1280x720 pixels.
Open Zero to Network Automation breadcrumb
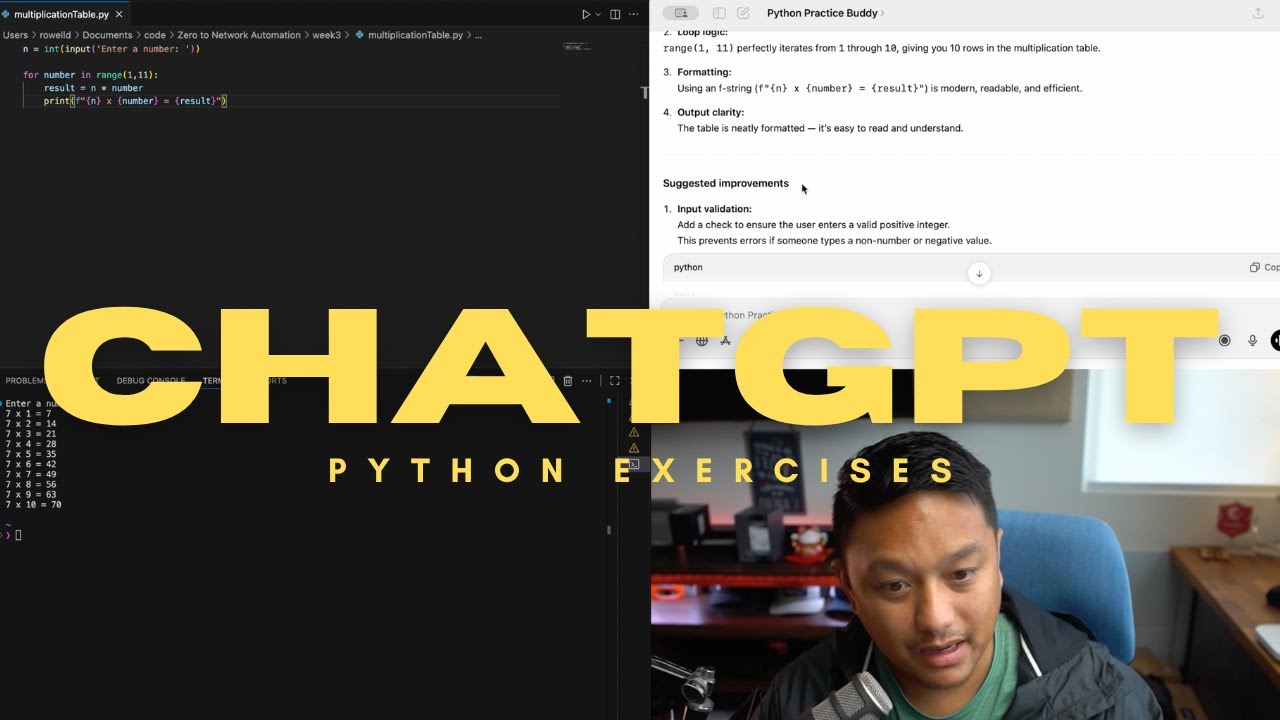[x=239, y=35]
